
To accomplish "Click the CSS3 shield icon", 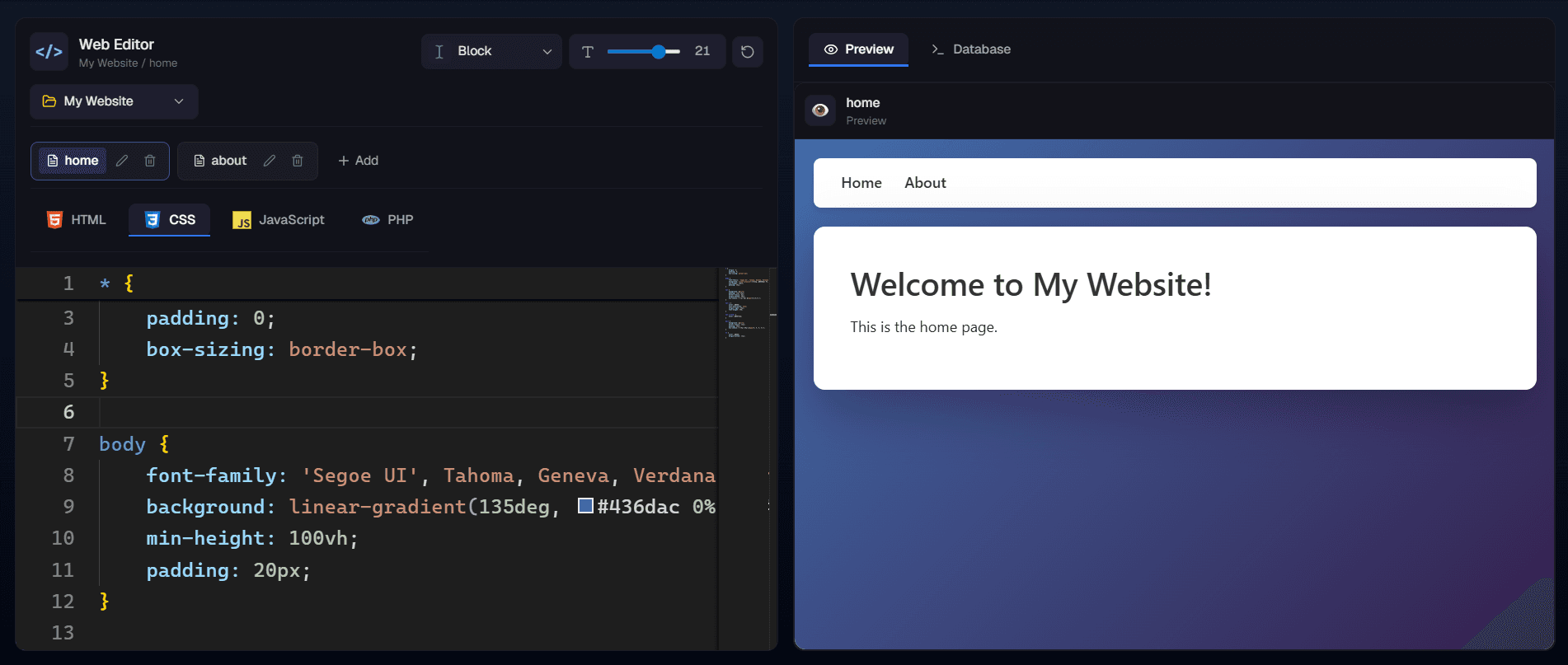I will (153, 220).
